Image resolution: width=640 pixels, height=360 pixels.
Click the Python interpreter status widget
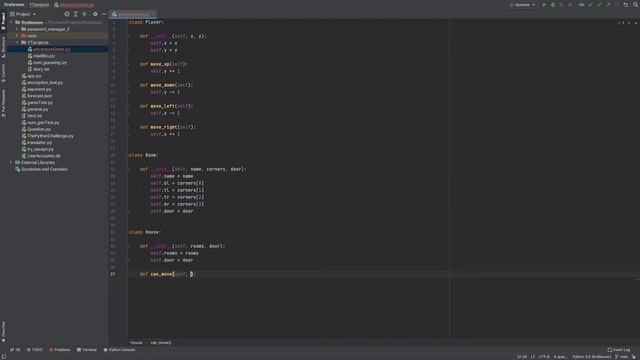click(591, 357)
